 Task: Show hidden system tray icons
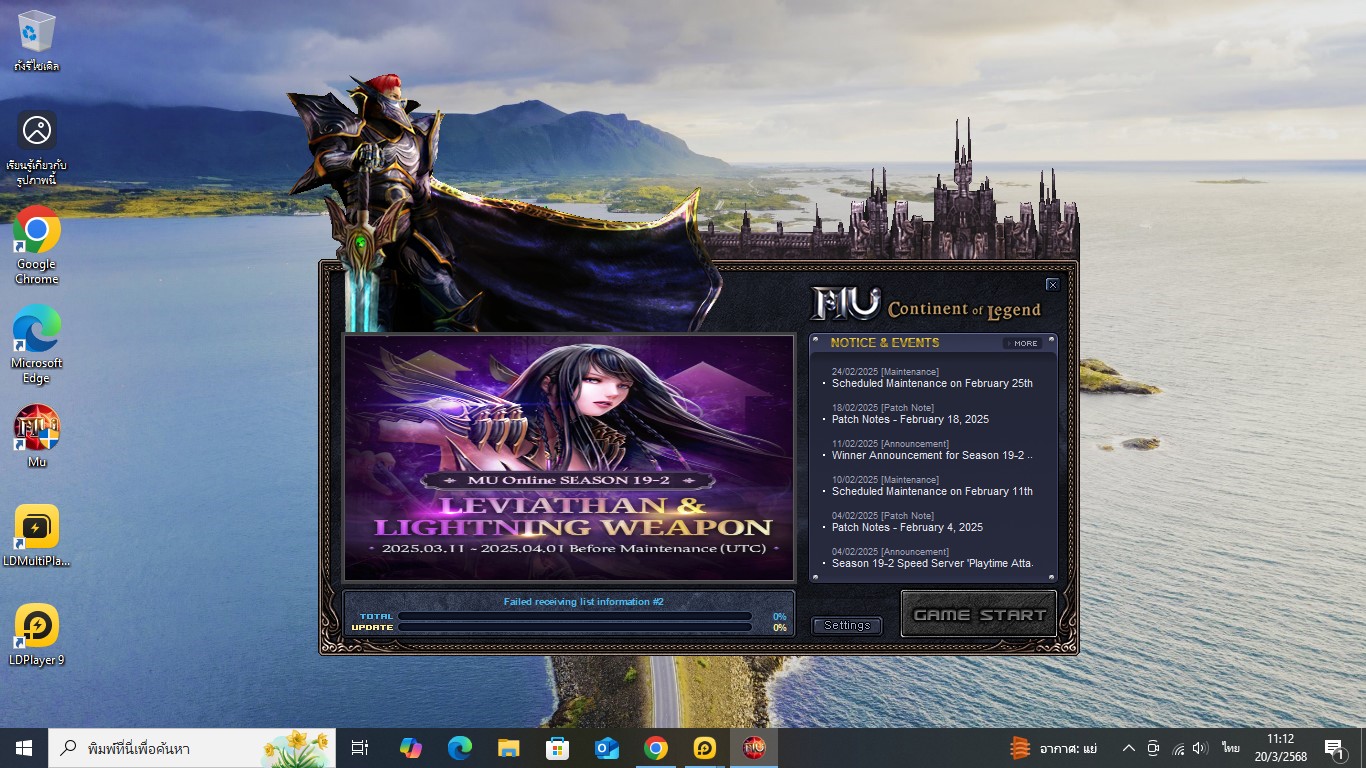point(1128,748)
